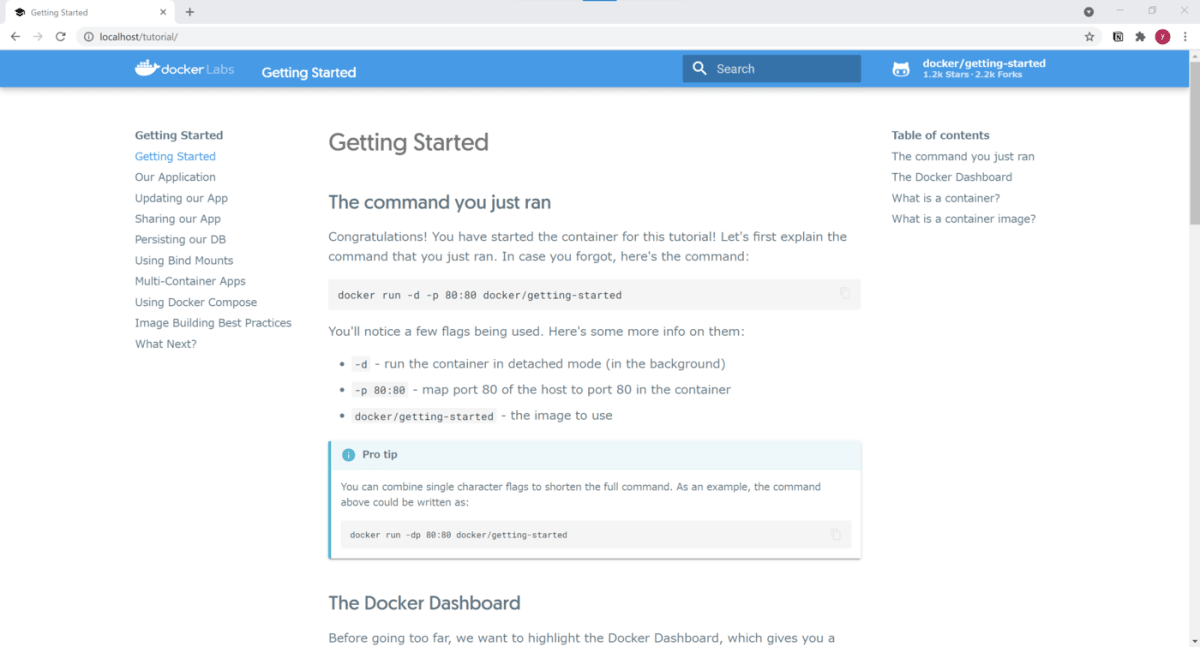This screenshot has height=647, width=1200.
Task: Open a new tab with the plus button
Action: click(190, 12)
